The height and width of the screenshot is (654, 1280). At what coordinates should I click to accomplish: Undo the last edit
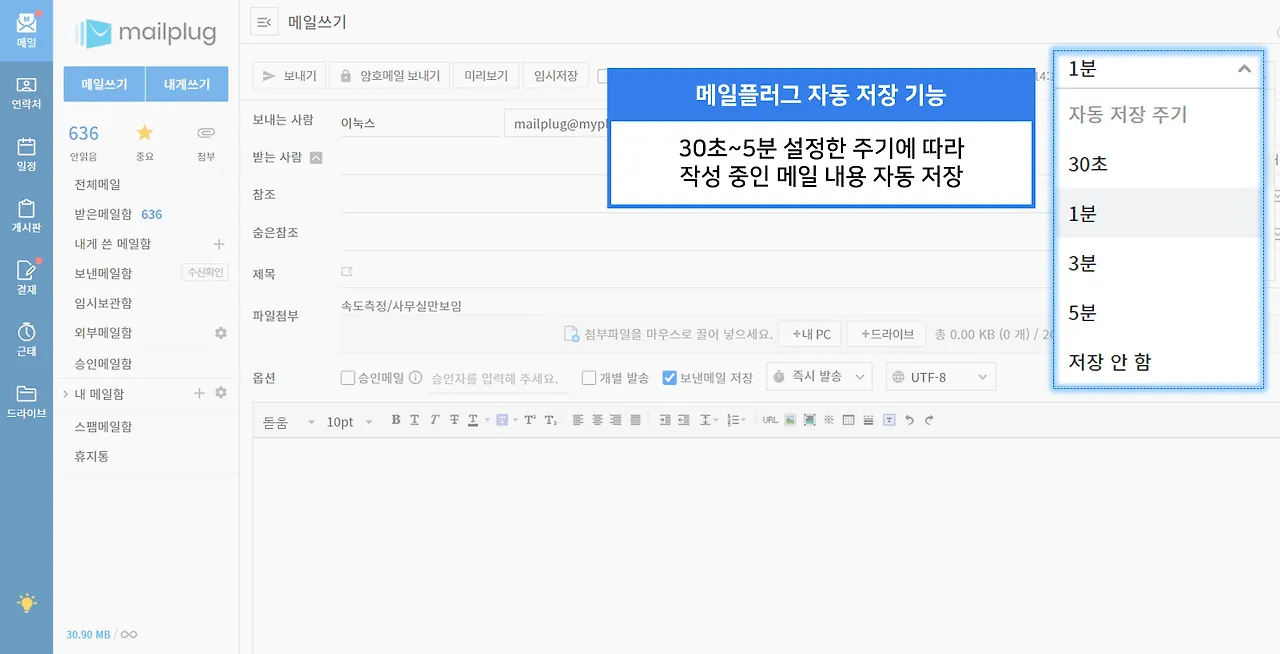909,420
